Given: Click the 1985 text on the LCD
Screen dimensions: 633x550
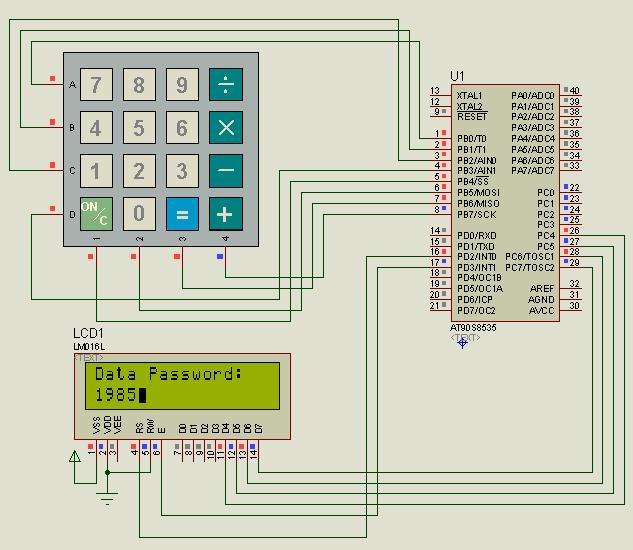Looking at the screenshot, I should (x=115, y=395).
